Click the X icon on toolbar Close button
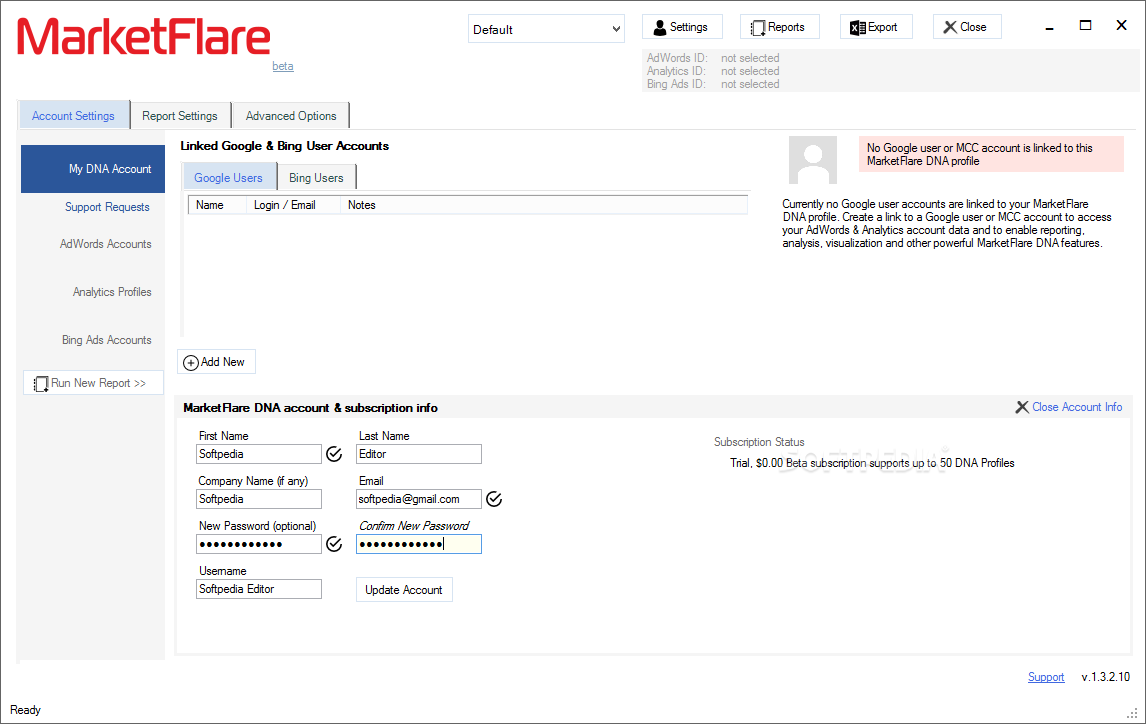Image resolution: width=1146 pixels, height=724 pixels. pos(950,27)
